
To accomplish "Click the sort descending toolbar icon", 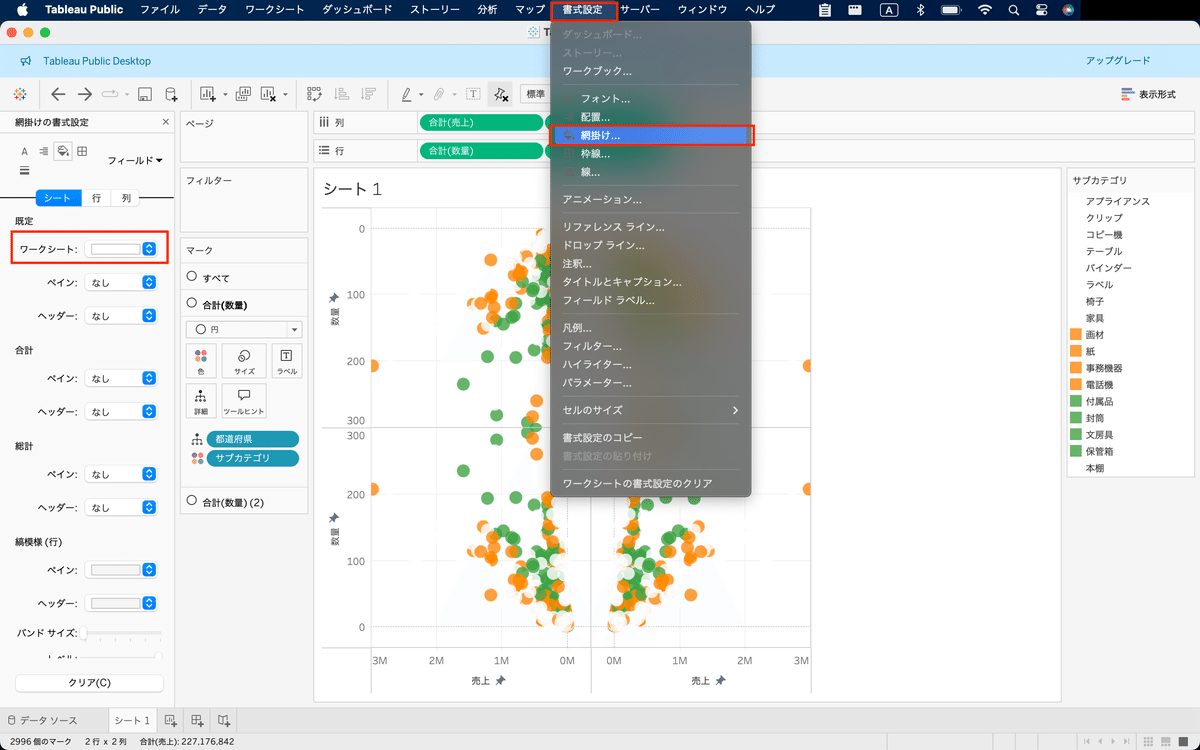I will point(368,94).
